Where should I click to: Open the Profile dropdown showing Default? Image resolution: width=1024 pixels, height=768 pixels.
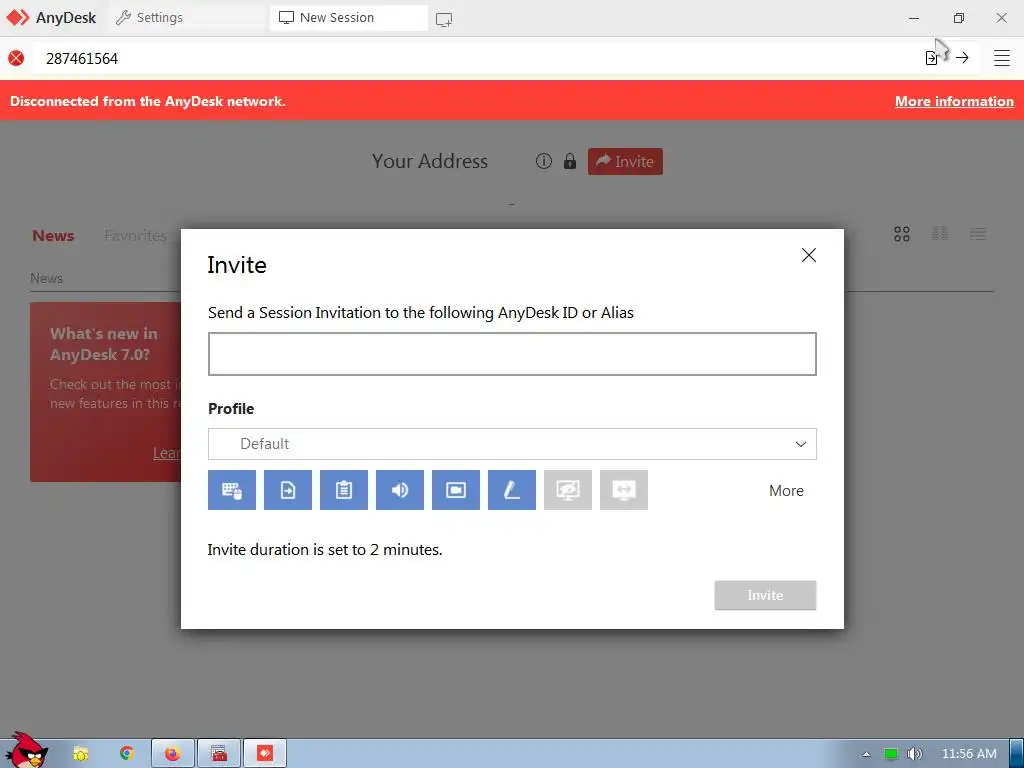click(x=512, y=444)
